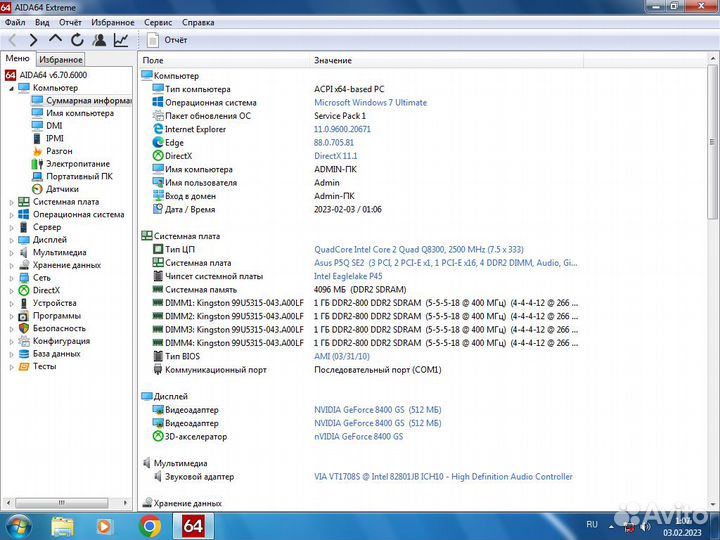Click the Отчёт toolbar button
Image resolution: width=720 pixels, height=540 pixels.
[x=167, y=40]
